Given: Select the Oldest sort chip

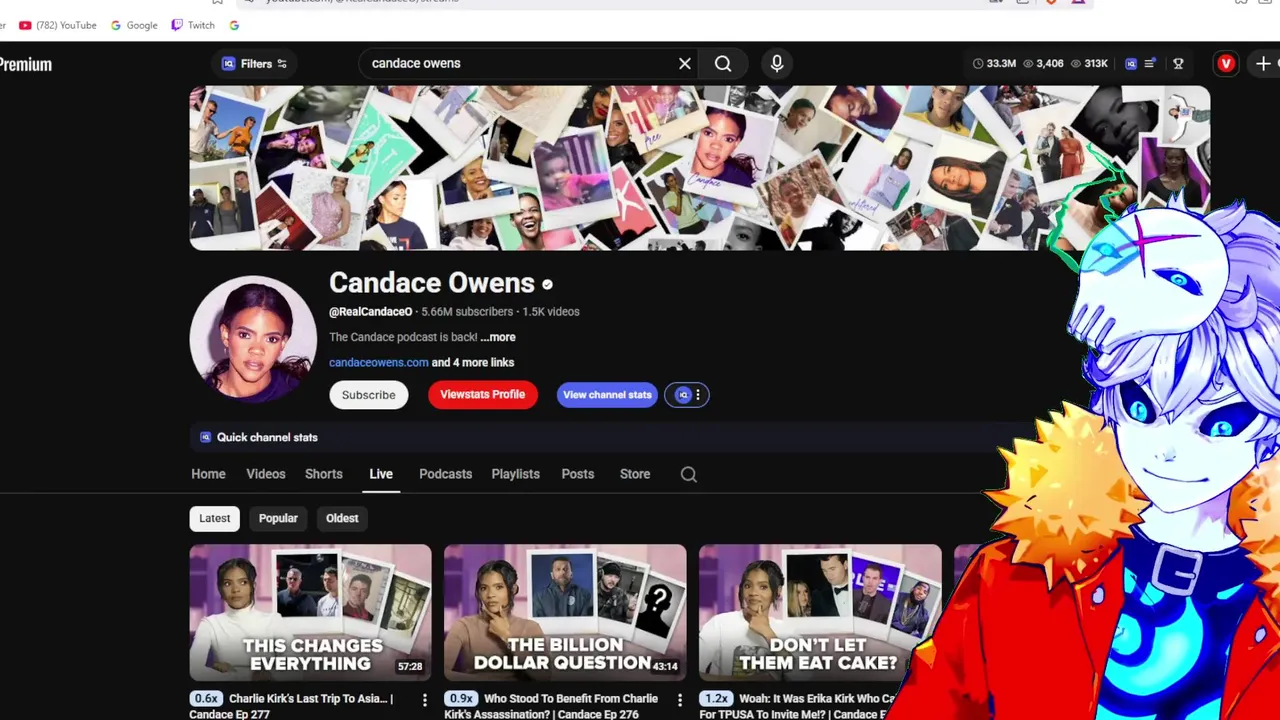Looking at the screenshot, I should coord(342,518).
